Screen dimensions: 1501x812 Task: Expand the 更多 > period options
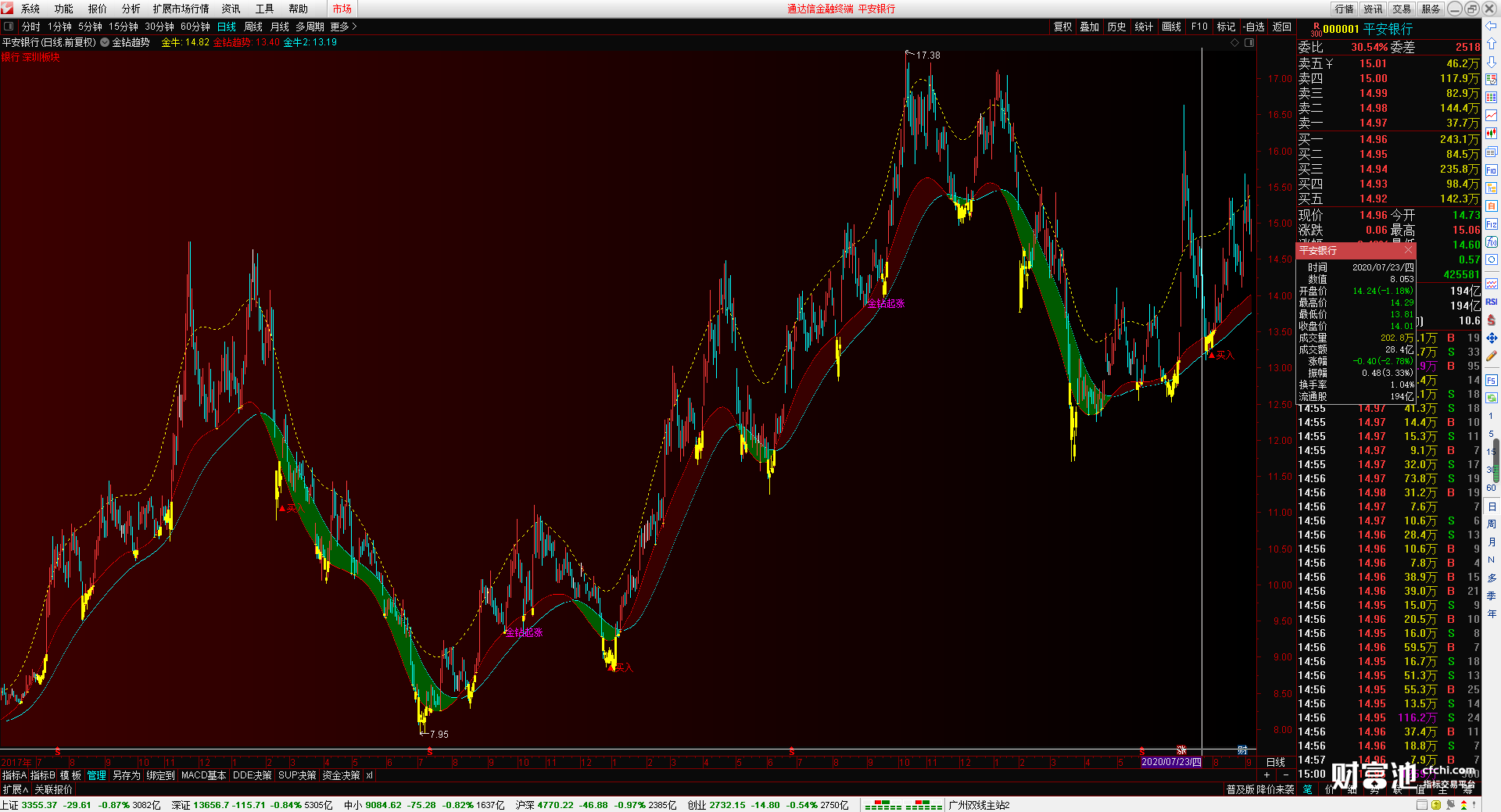[x=343, y=27]
